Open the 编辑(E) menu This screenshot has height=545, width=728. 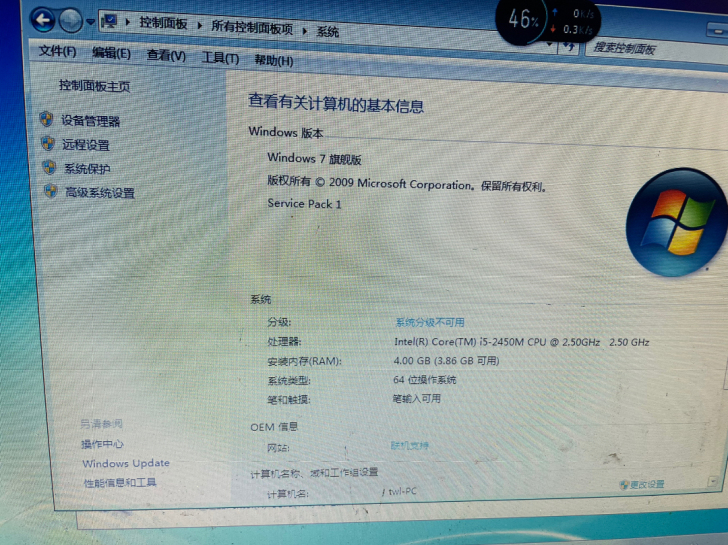coord(111,53)
